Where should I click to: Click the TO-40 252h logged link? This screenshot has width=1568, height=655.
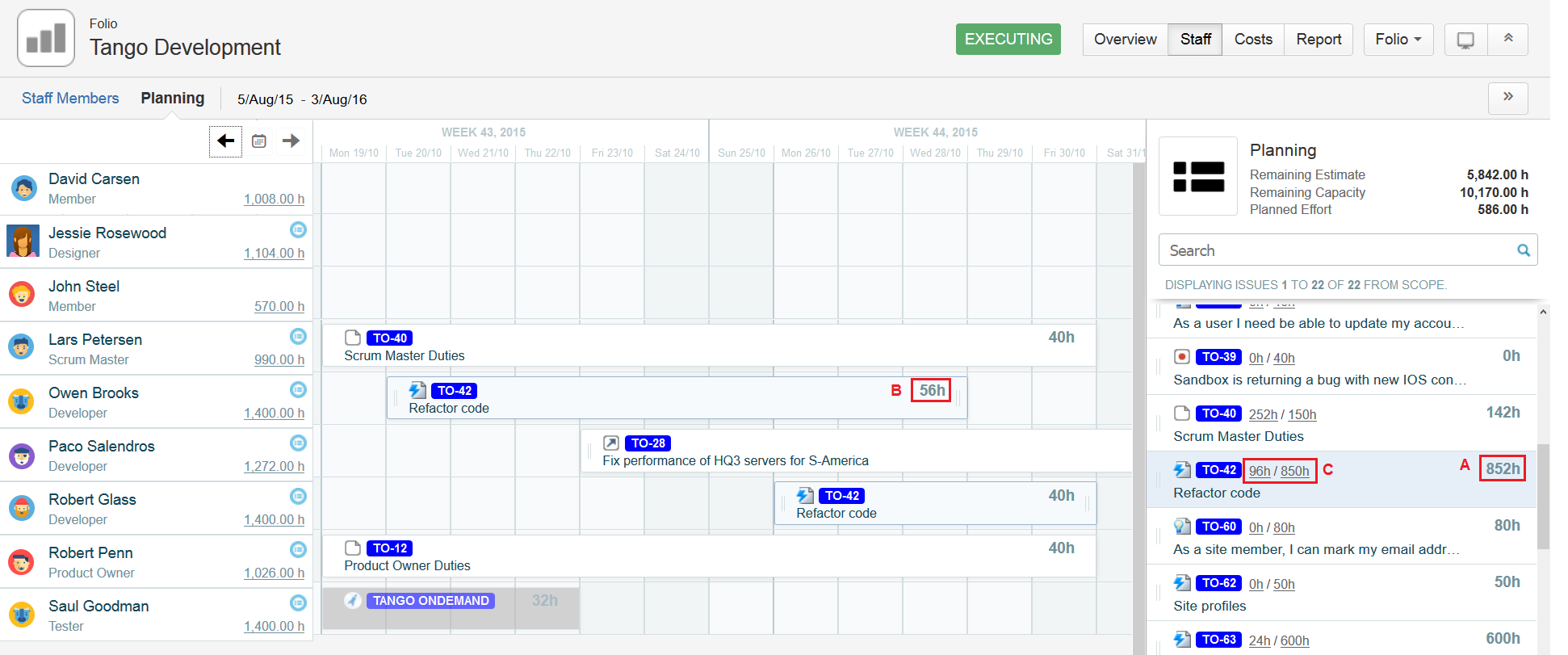[x=1263, y=415]
